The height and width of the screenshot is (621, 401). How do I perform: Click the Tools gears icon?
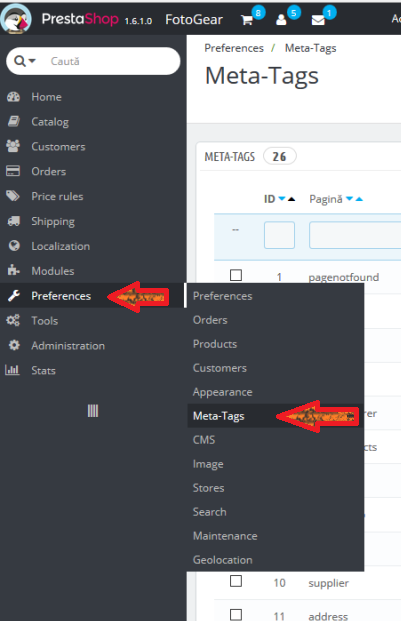pyautogui.click(x=13, y=320)
